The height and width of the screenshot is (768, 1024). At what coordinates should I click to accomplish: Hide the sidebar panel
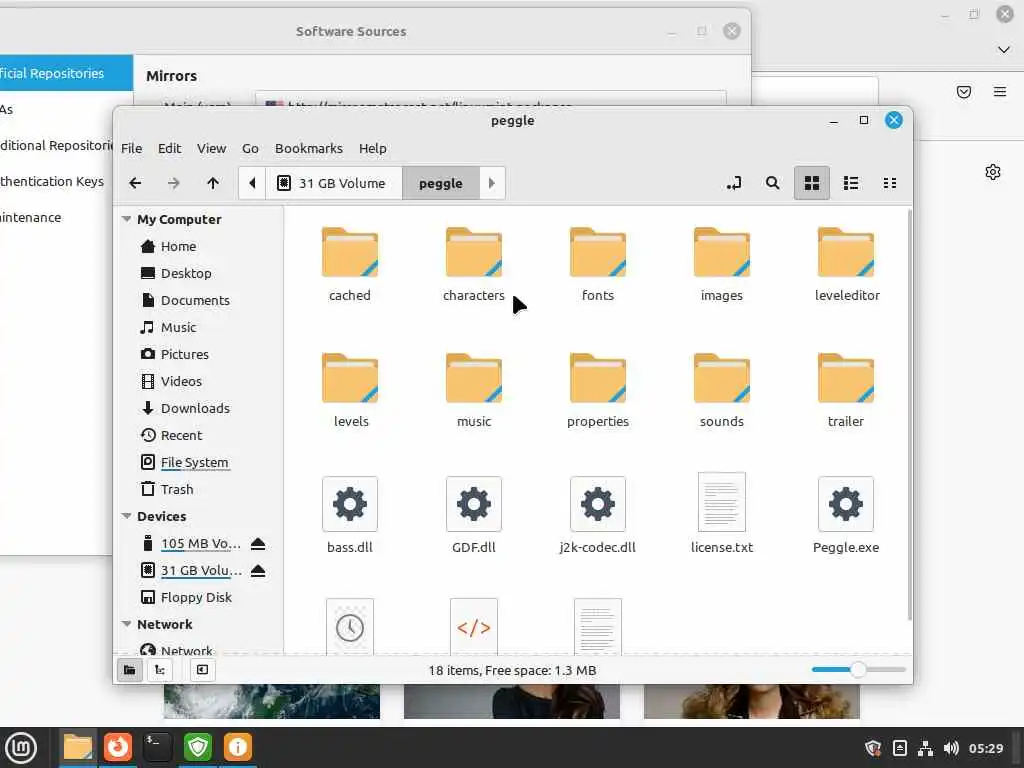tap(202, 670)
